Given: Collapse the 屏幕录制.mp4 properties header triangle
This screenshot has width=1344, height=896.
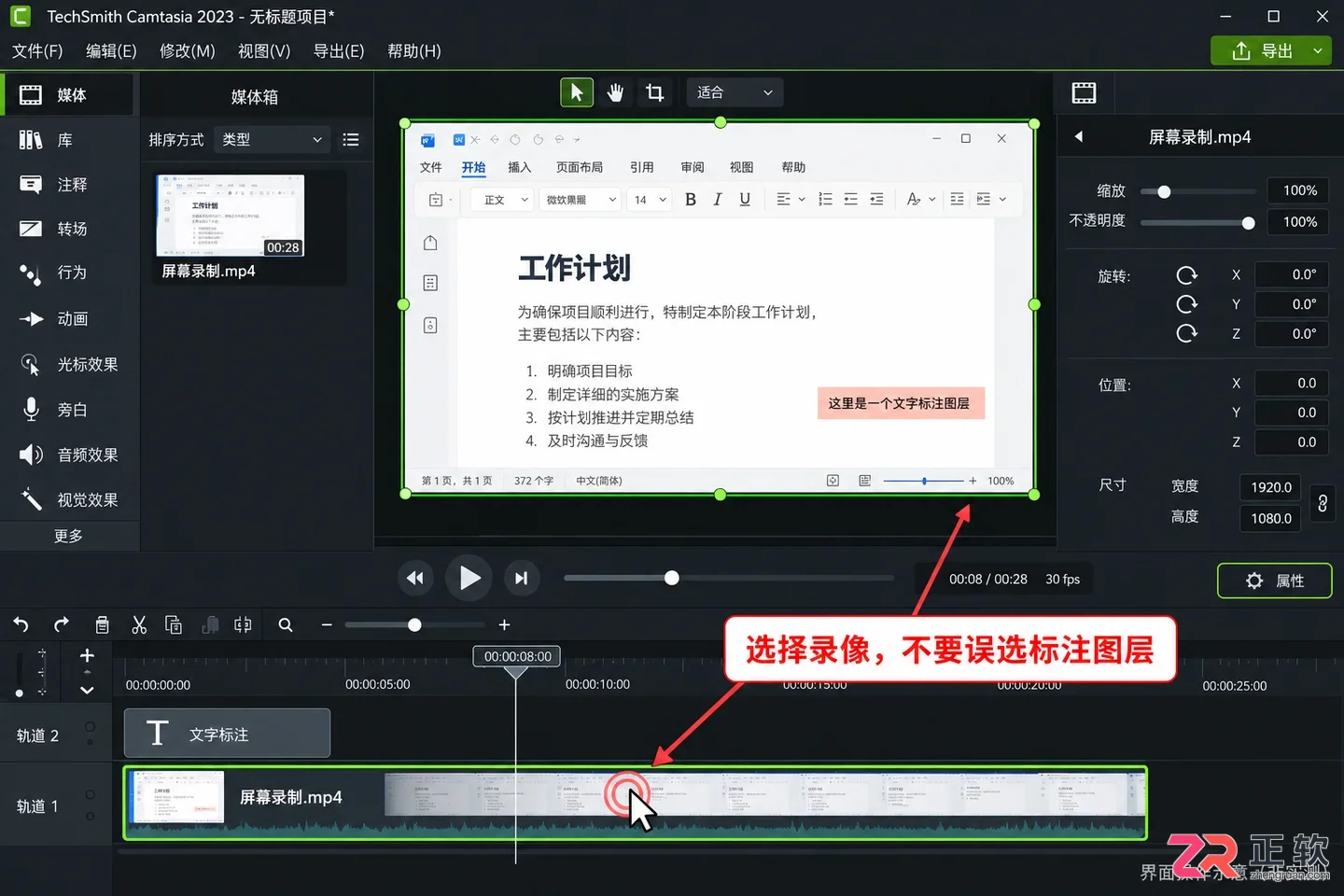Looking at the screenshot, I should coord(1079,136).
